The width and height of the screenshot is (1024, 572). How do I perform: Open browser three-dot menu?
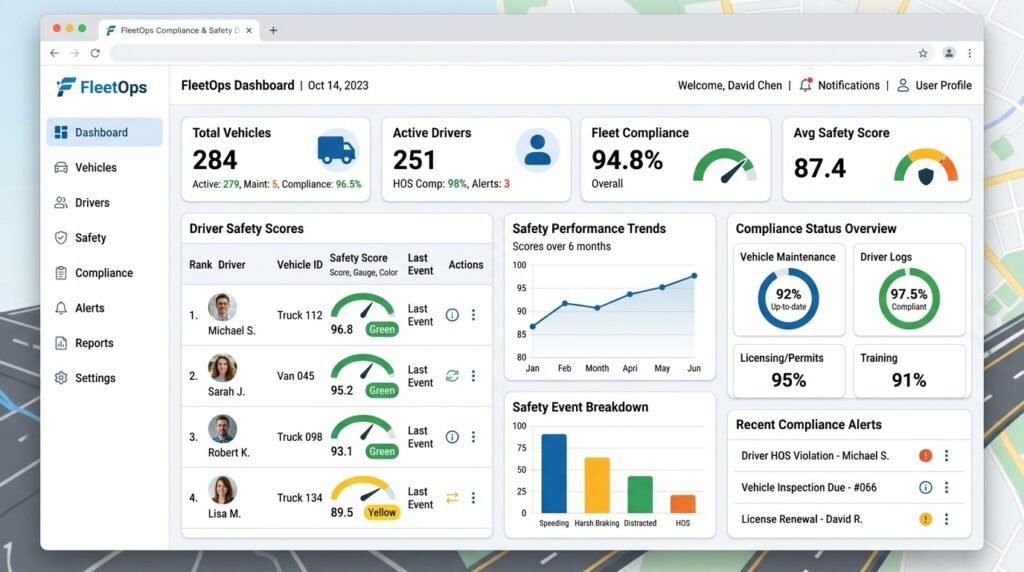pyautogui.click(x=970, y=53)
